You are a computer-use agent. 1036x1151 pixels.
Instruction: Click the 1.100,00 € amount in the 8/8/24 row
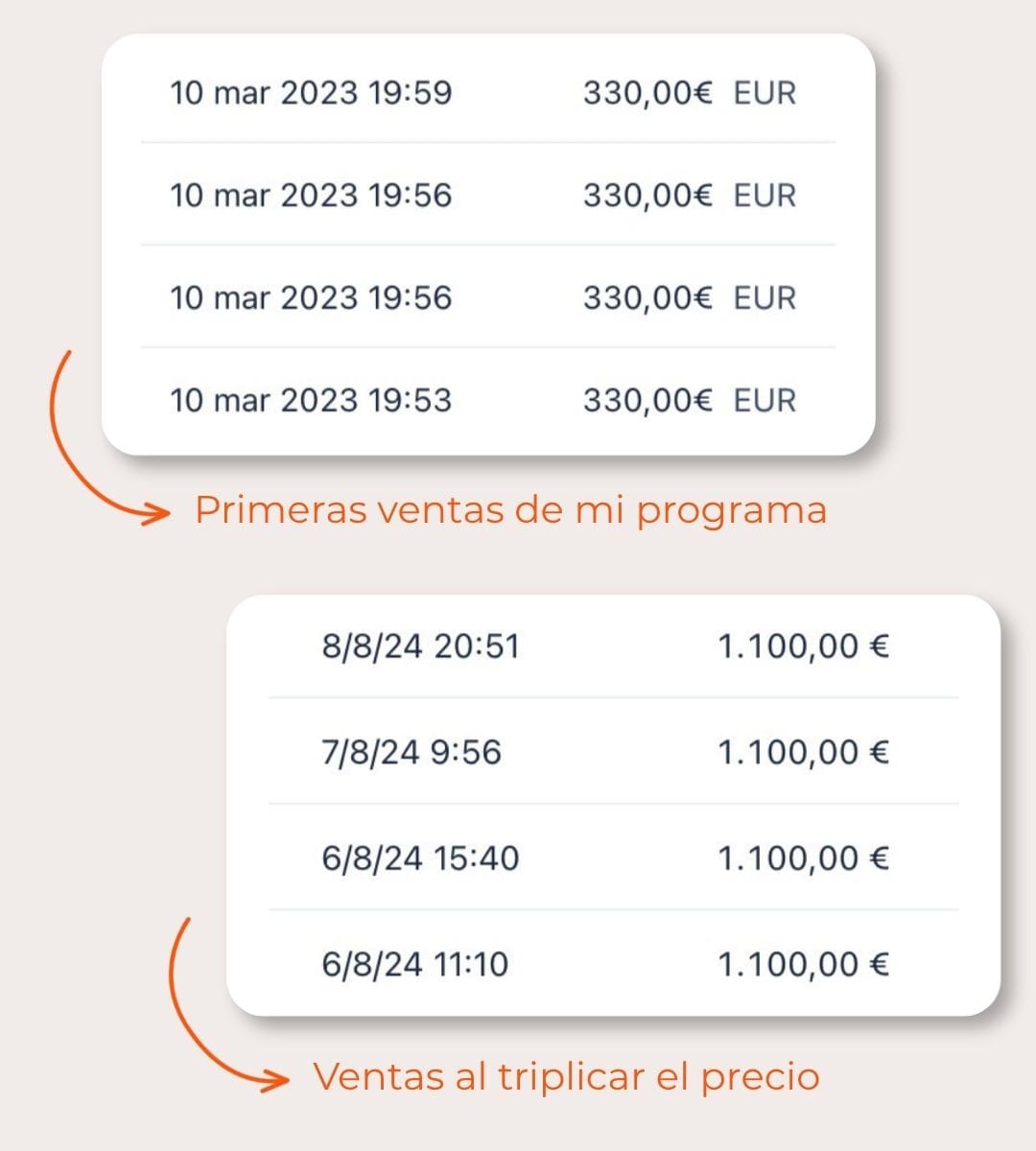[804, 646]
